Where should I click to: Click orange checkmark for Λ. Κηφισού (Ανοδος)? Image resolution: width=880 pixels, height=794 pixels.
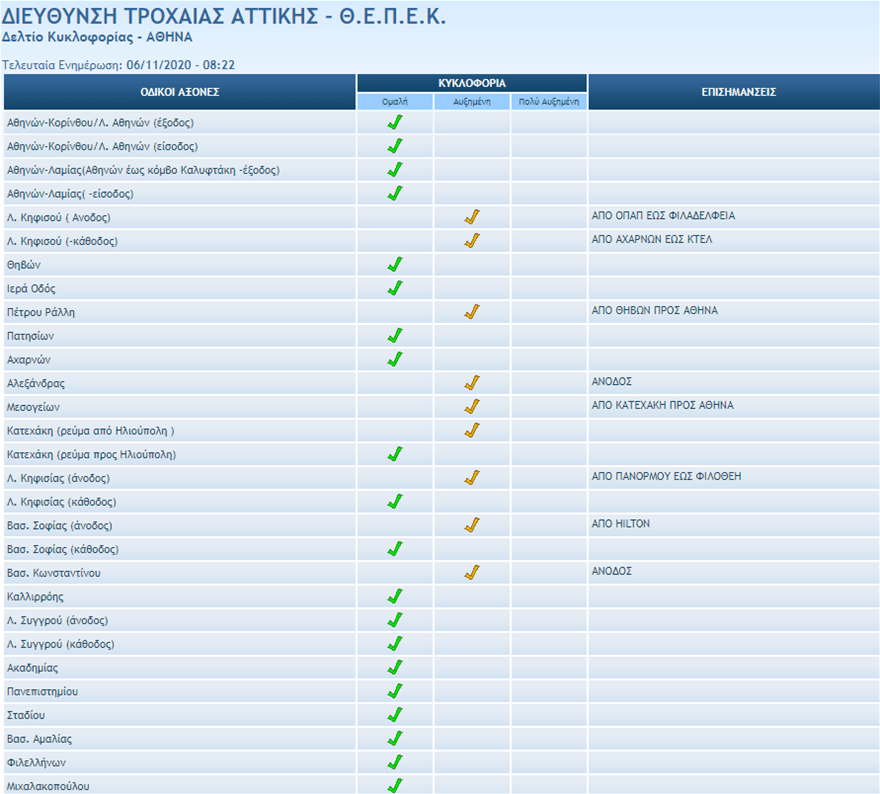click(x=472, y=217)
